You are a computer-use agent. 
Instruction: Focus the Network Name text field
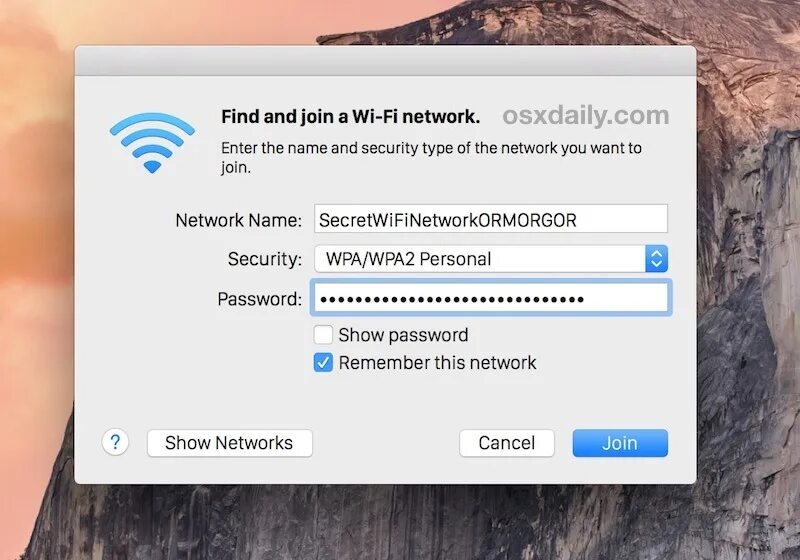click(x=491, y=219)
